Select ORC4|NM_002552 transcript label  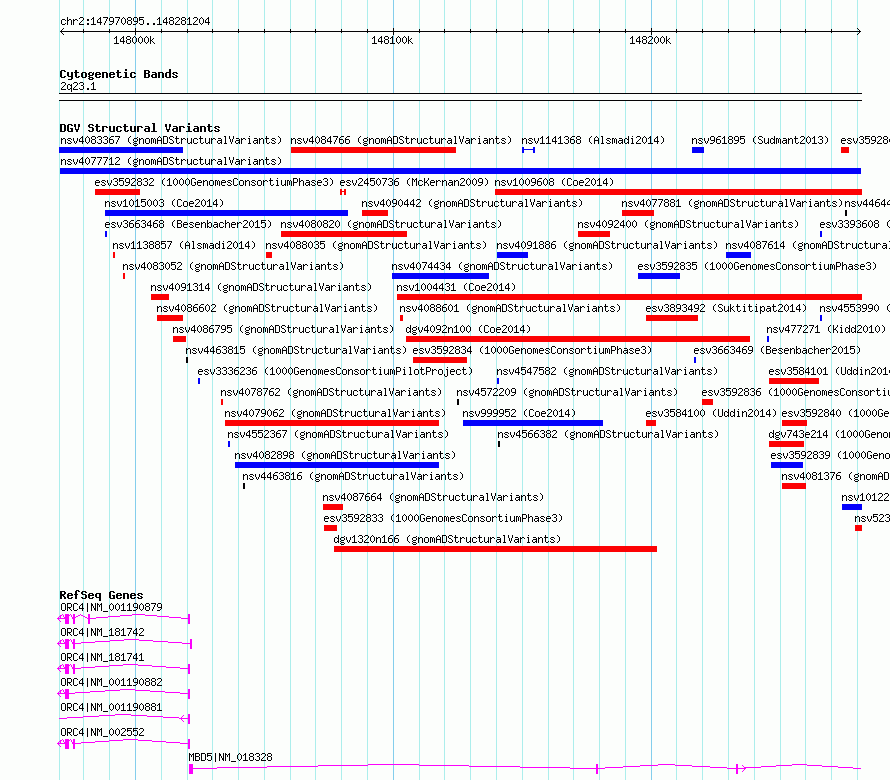point(102,732)
